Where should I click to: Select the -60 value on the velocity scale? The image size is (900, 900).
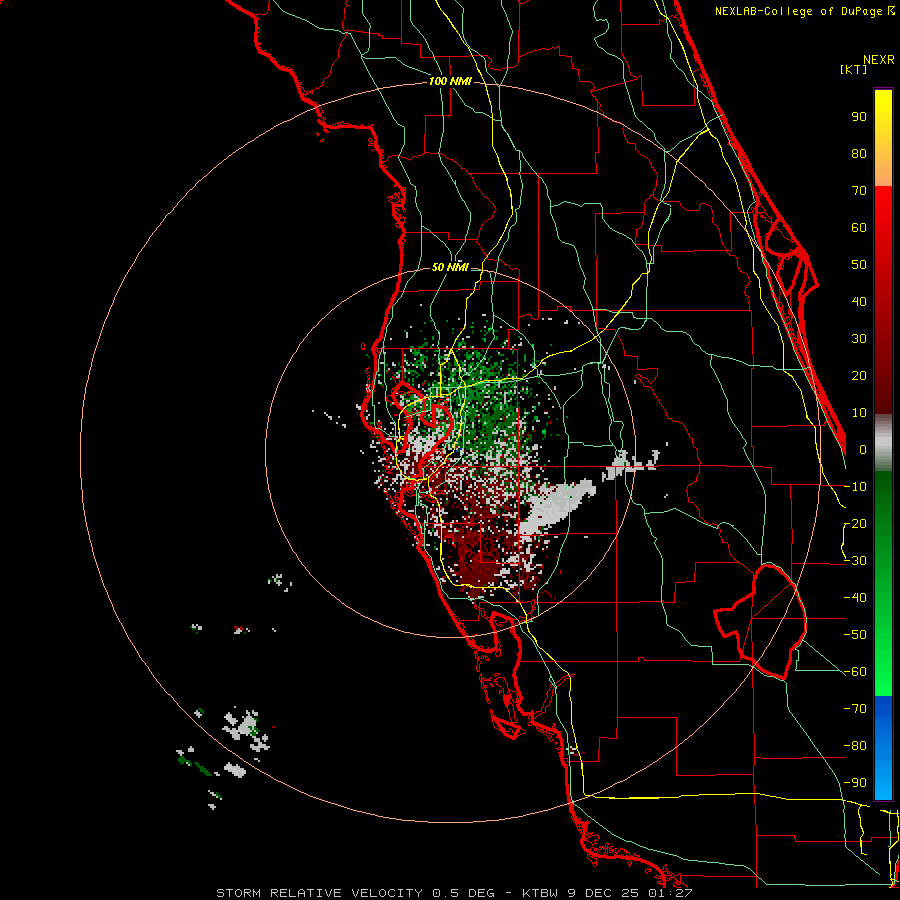[x=855, y=672]
